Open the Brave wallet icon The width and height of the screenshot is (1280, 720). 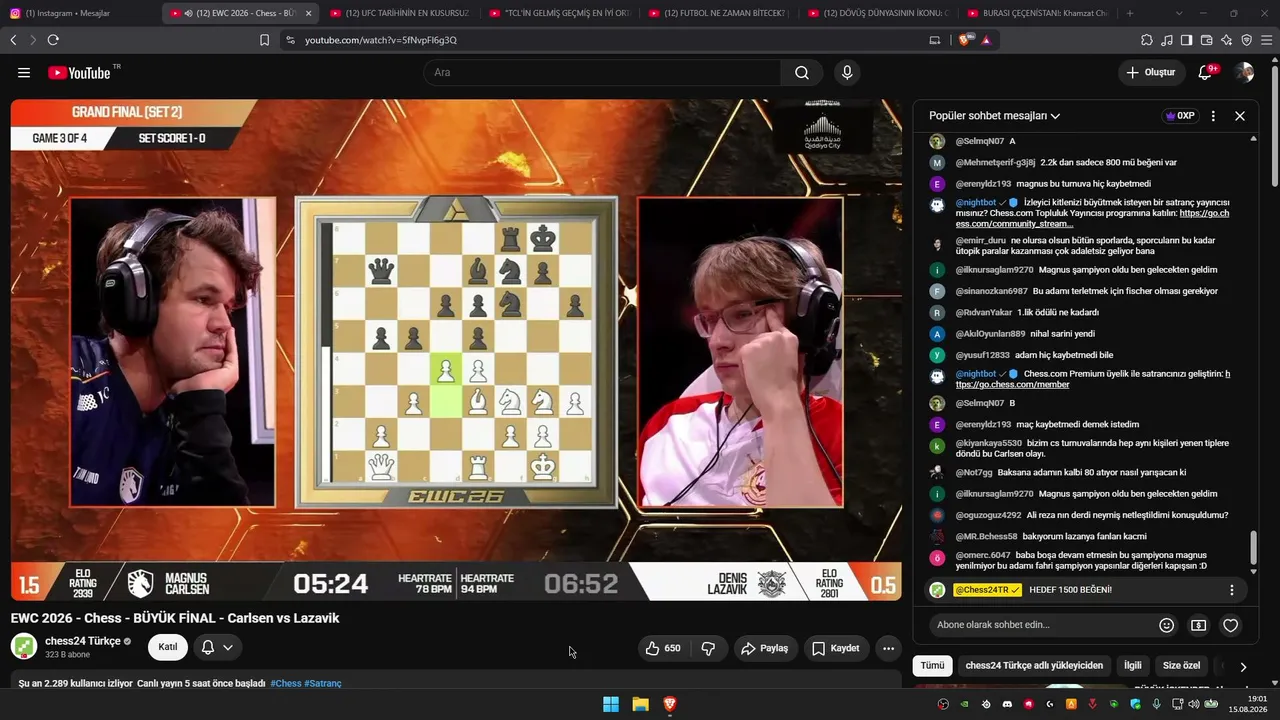1206,40
